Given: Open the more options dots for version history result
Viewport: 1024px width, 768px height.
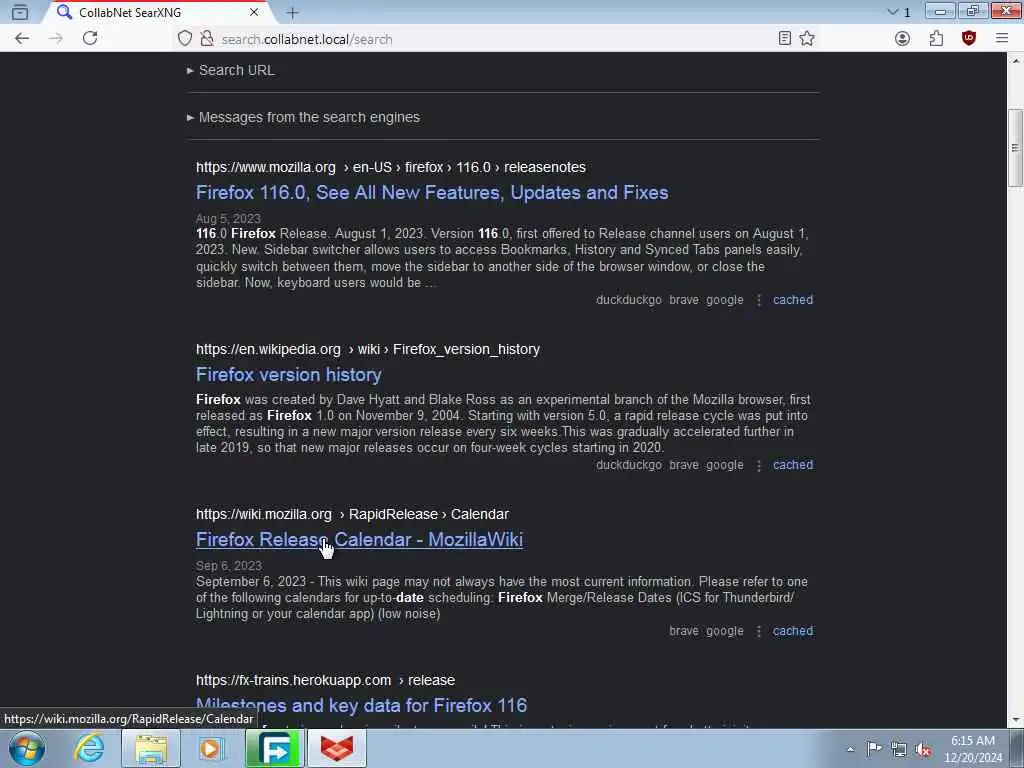Looking at the screenshot, I should pos(759,465).
